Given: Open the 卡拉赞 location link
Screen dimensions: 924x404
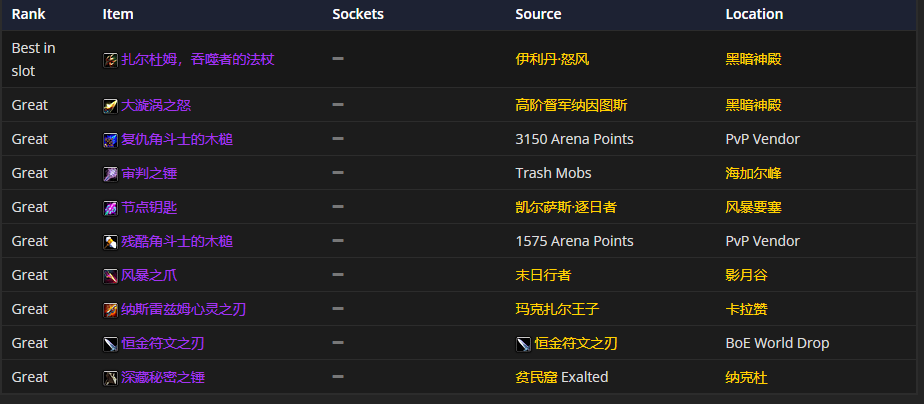Looking at the screenshot, I should [x=746, y=310].
